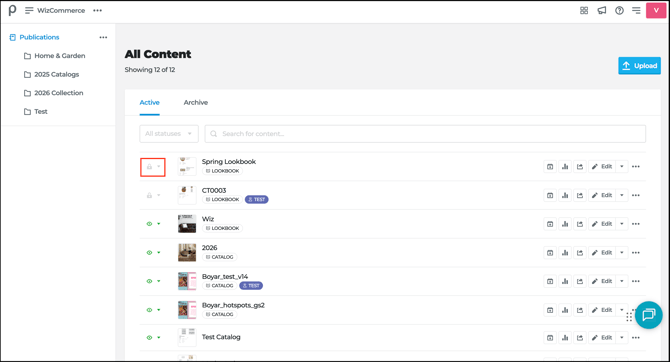Open Publications options ellipsis in sidebar
The image size is (670, 362).
(103, 37)
